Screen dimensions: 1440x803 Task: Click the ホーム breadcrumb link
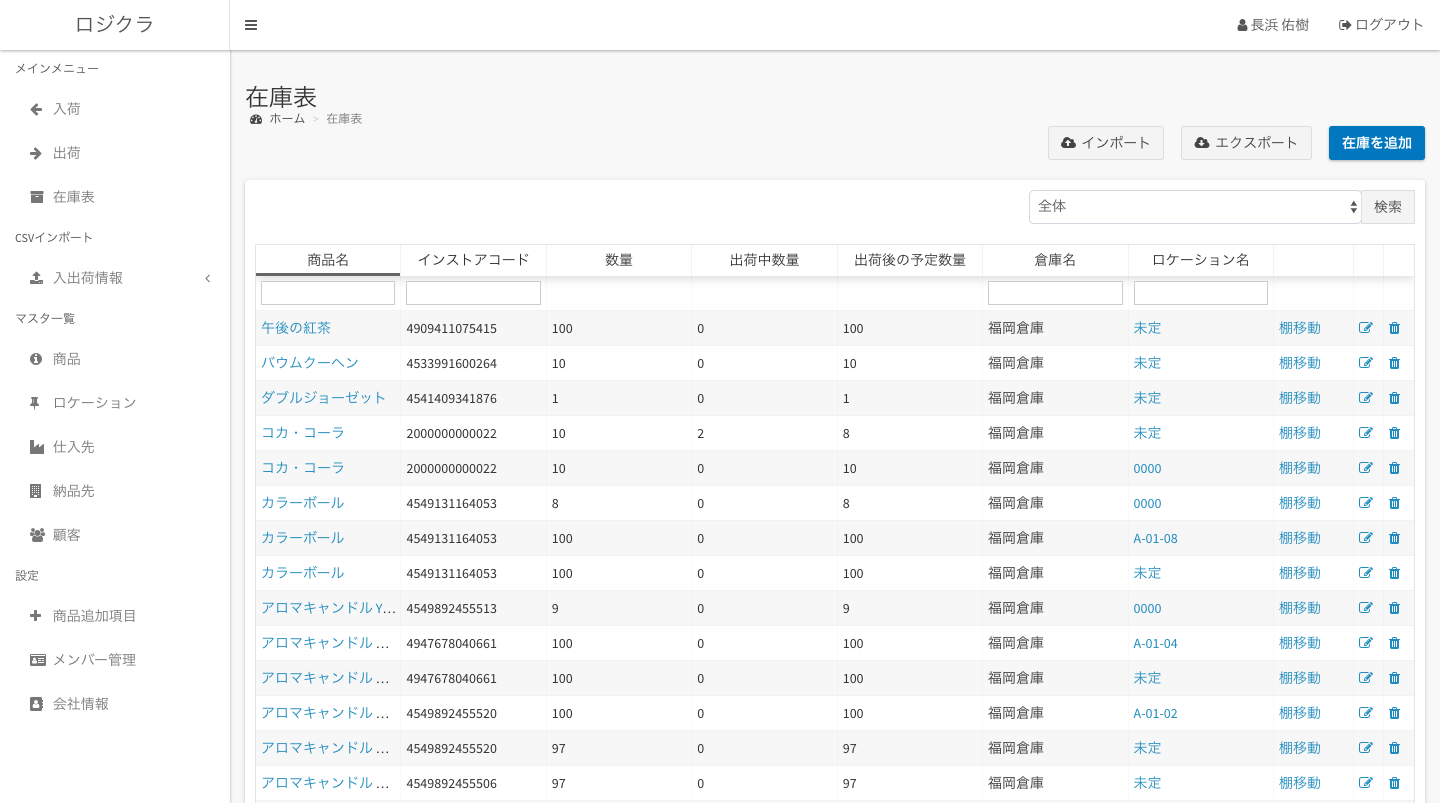287,118
